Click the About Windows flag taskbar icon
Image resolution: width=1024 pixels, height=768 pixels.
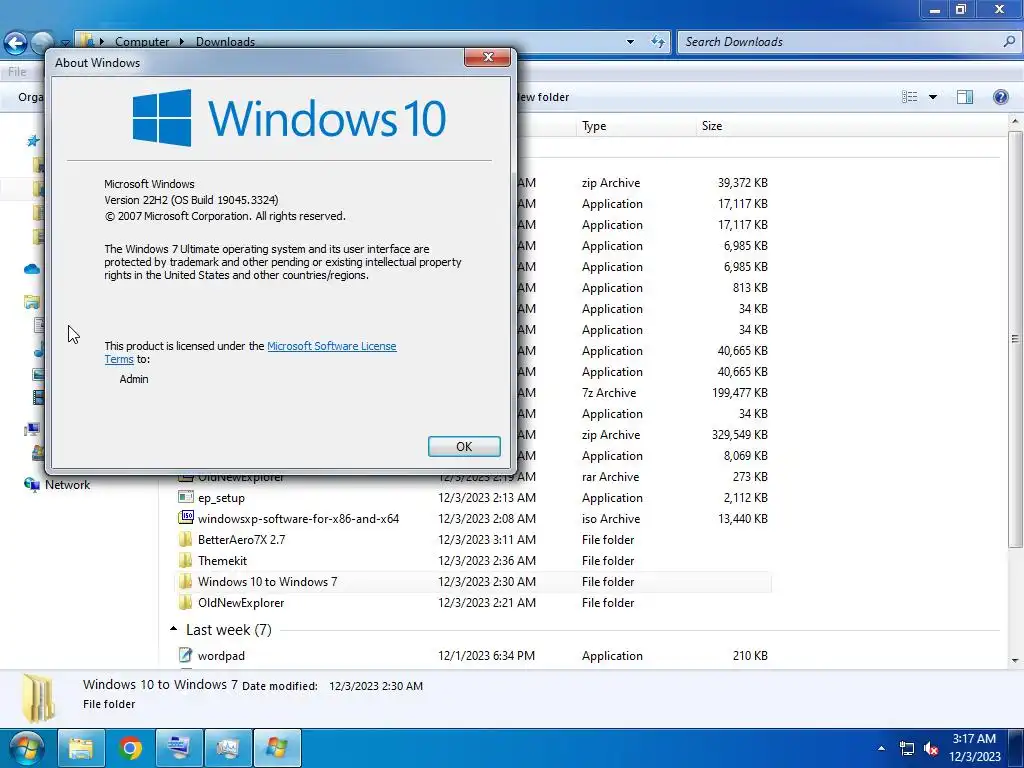pyautogui.click(x=277, y=748)
